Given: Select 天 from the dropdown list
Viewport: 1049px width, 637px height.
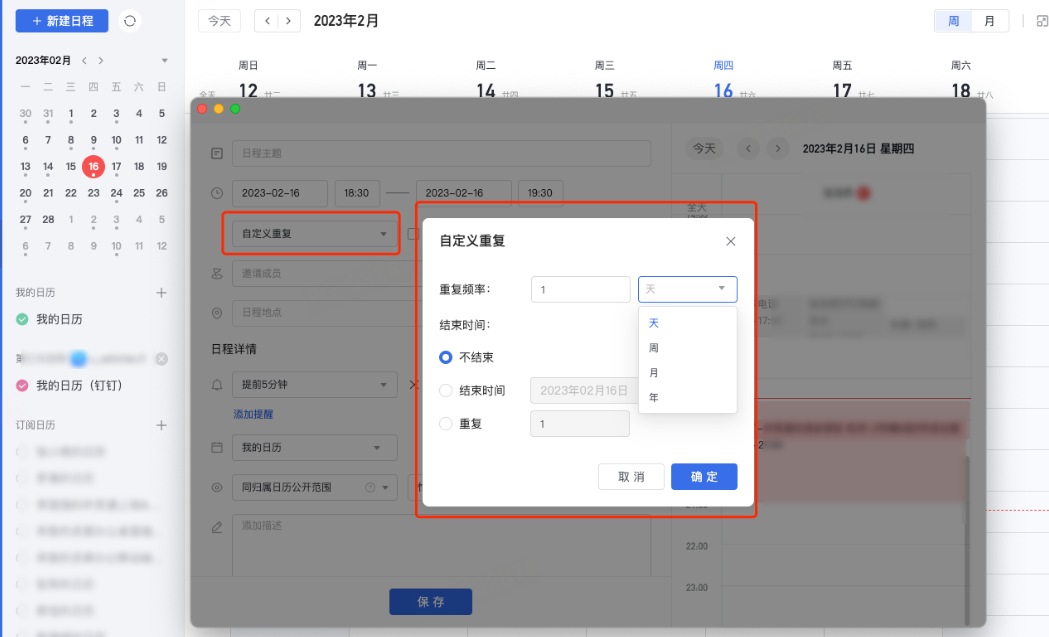Looking at the screenshot, I should (688, 323).
